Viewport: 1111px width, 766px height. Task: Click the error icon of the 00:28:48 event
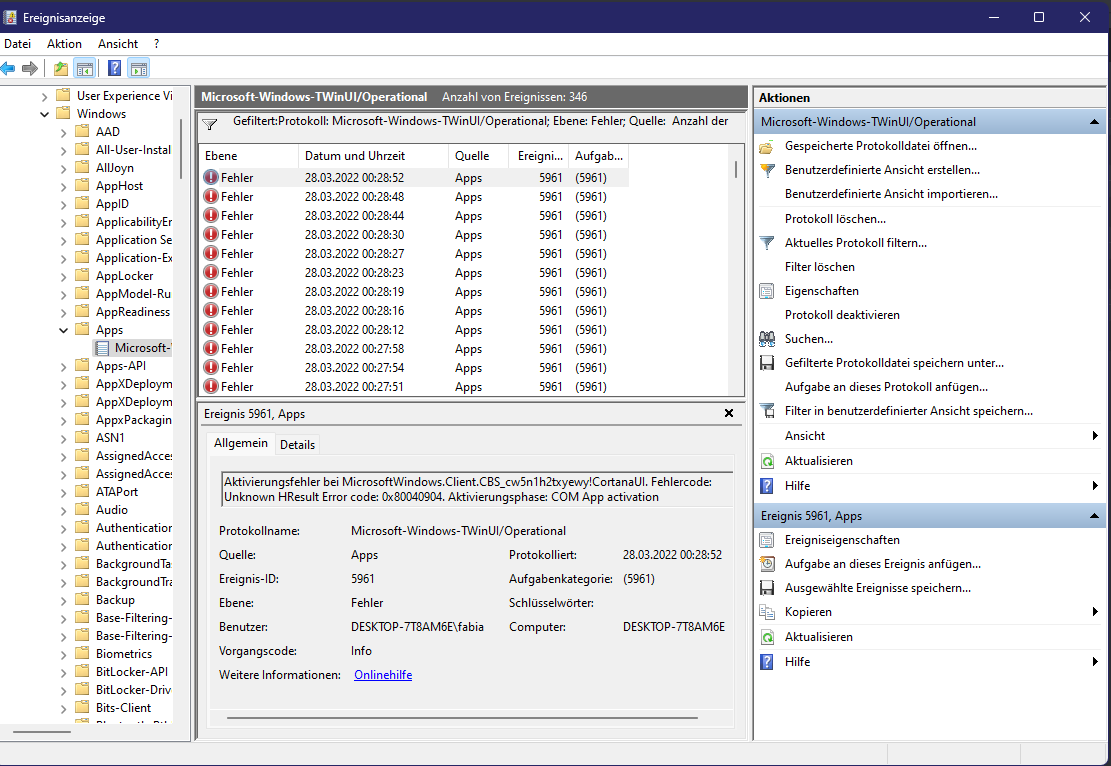(x=210, y=196)
